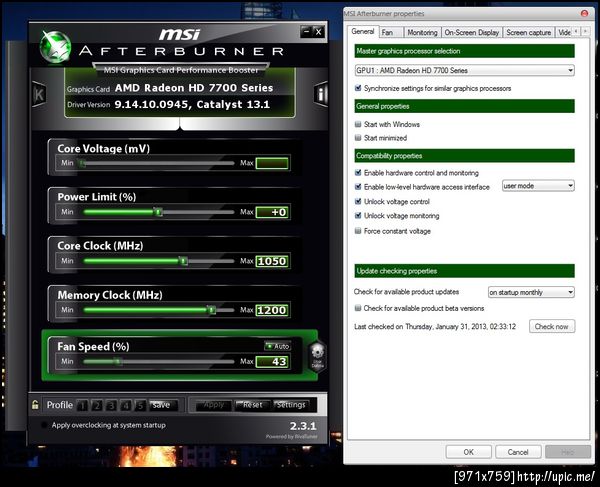
Task: Close the MSI Afterburner properties dialog
Action: click(584, 13)
